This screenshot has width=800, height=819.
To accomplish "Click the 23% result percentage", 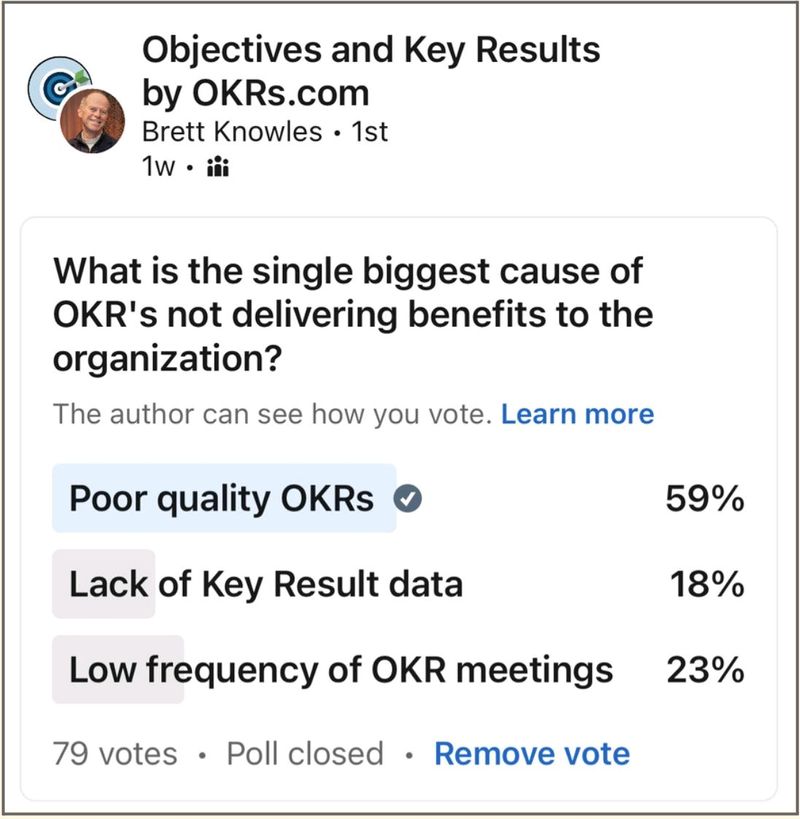I will tap(705, 668).
